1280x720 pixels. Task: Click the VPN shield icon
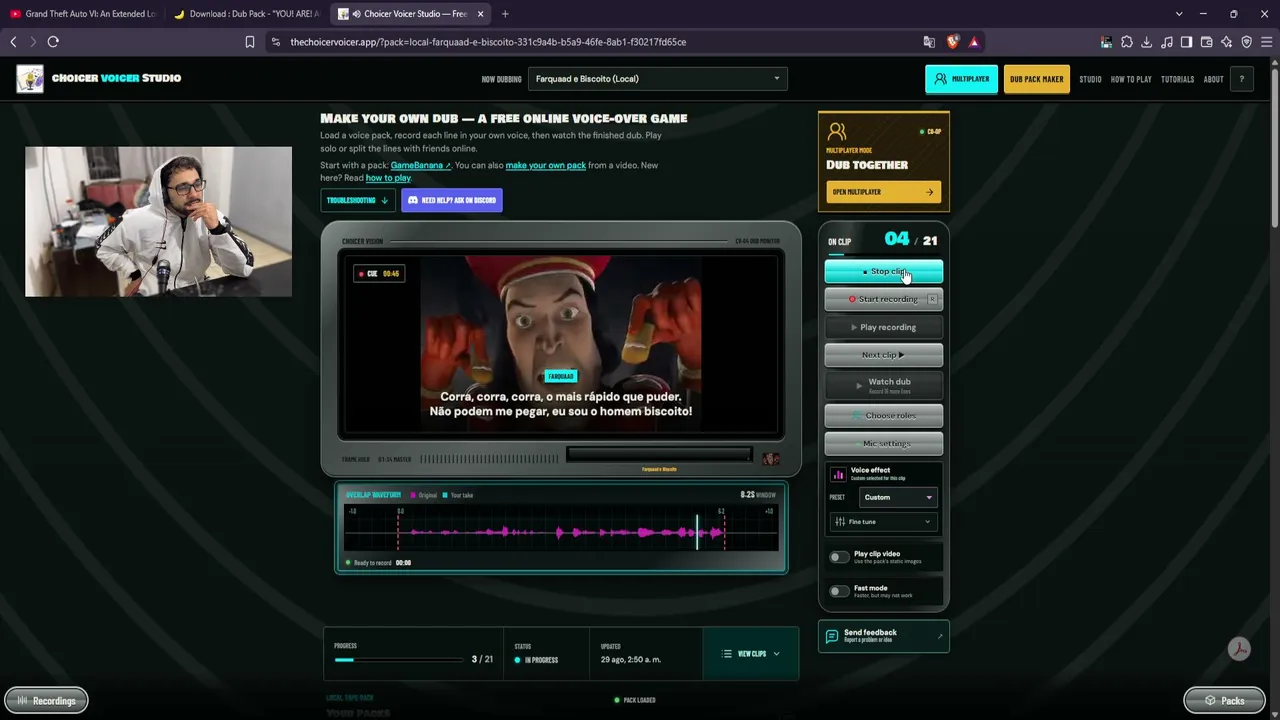click(x=1247, y=42)
